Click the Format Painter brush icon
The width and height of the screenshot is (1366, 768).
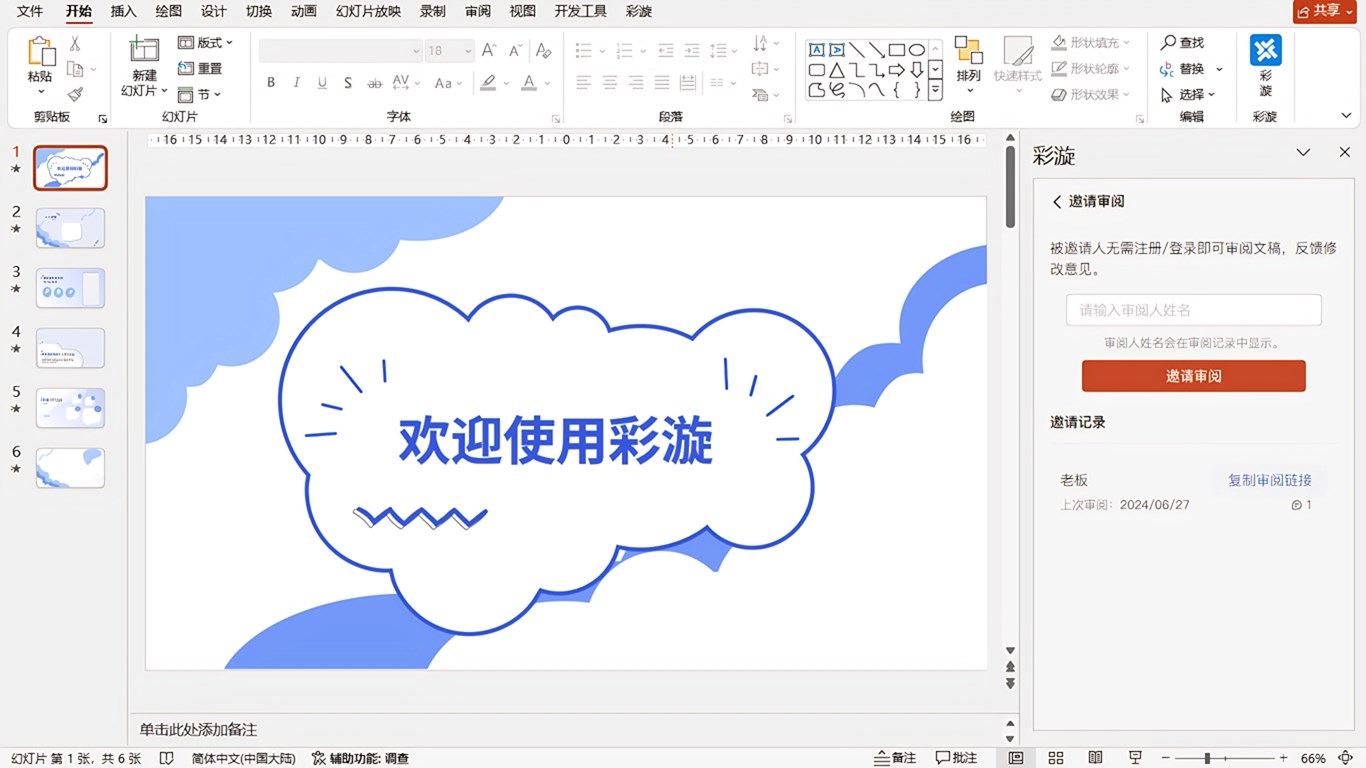pyautogui.click(x=74, y=94)
